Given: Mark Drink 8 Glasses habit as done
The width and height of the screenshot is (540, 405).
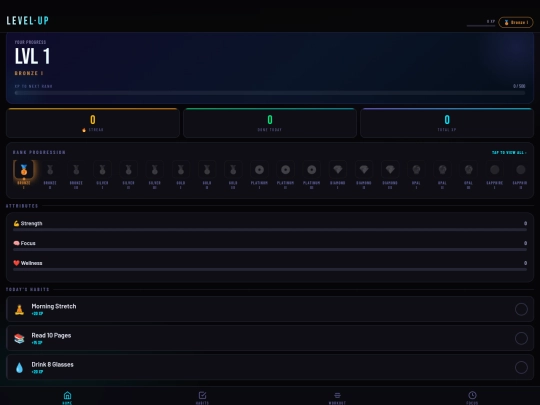Looking at the screenshot, I should click(521, 367).
